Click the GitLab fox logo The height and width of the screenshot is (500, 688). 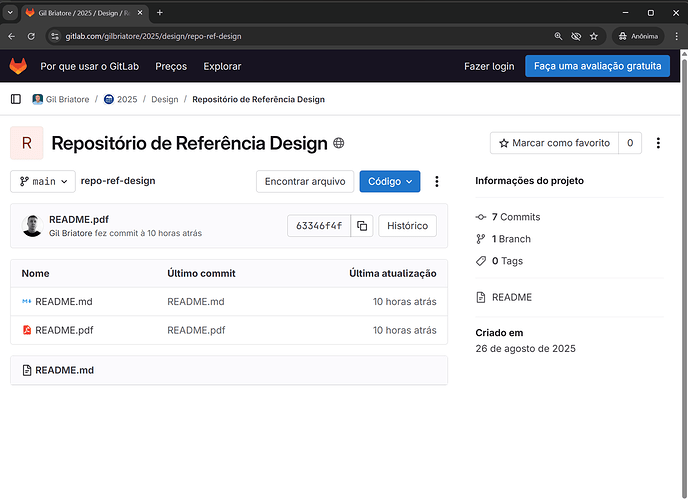pyautogui.click(x=19, y=66)
